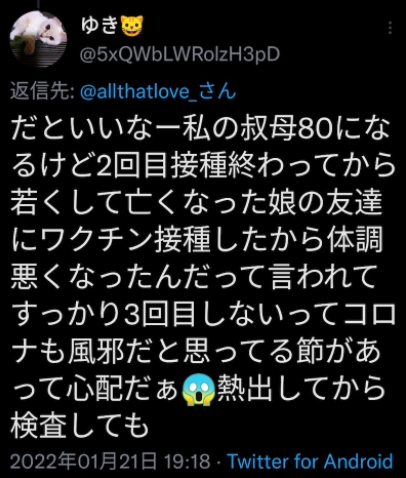The image size is (406, 478).
Task: Click the final line 検査しても
Action: coord(79,426)
